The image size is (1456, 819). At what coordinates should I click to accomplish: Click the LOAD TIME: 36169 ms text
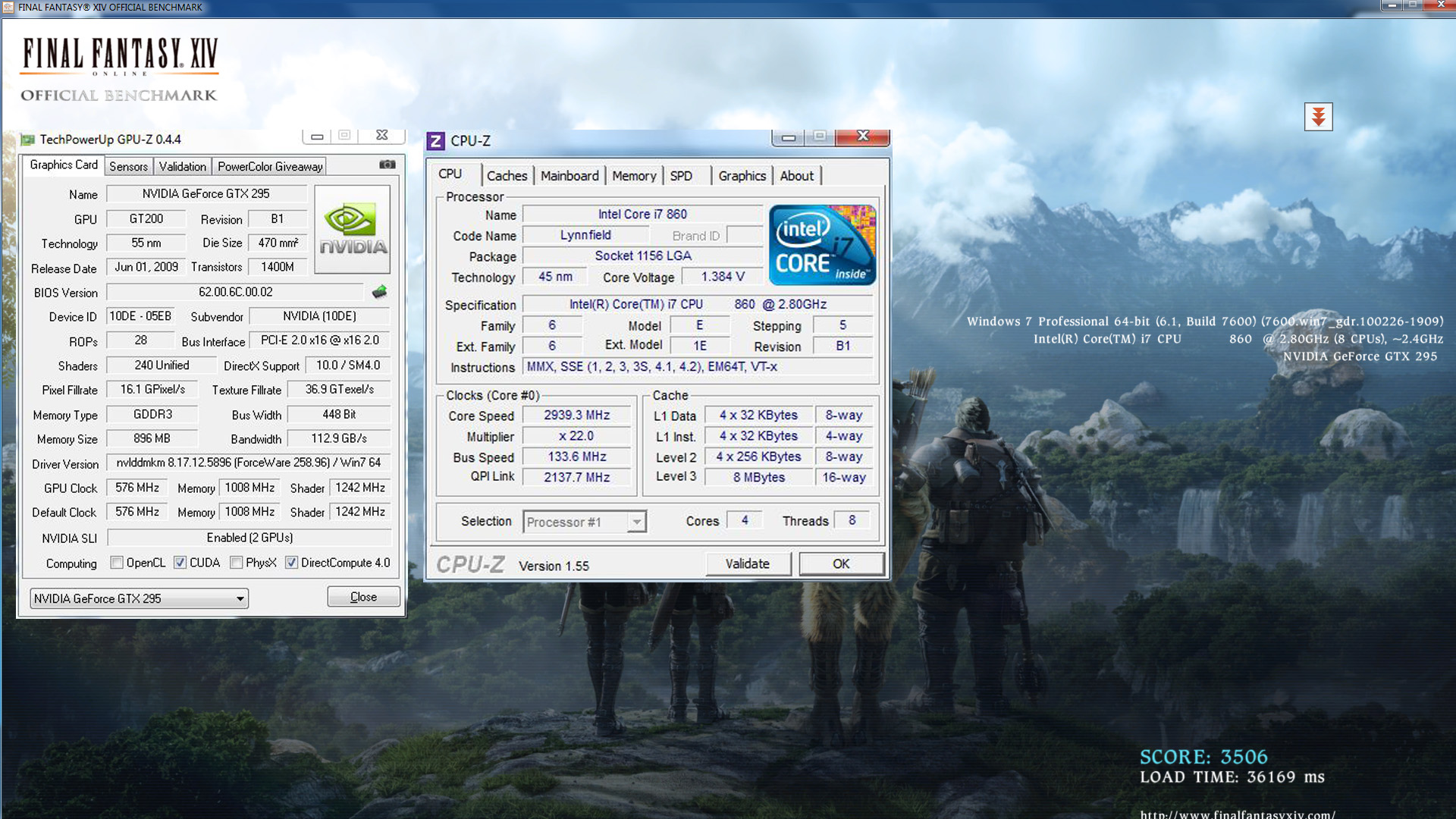click(x=1232, y=777)
